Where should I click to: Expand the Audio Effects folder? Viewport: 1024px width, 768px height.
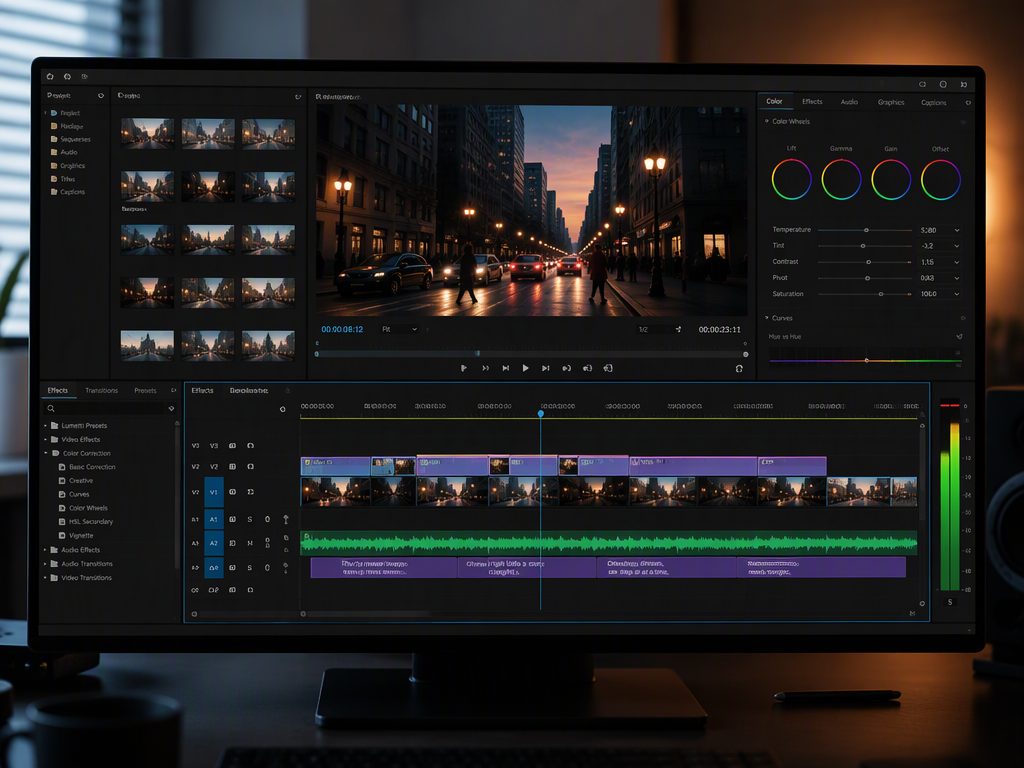coord(46,550)
